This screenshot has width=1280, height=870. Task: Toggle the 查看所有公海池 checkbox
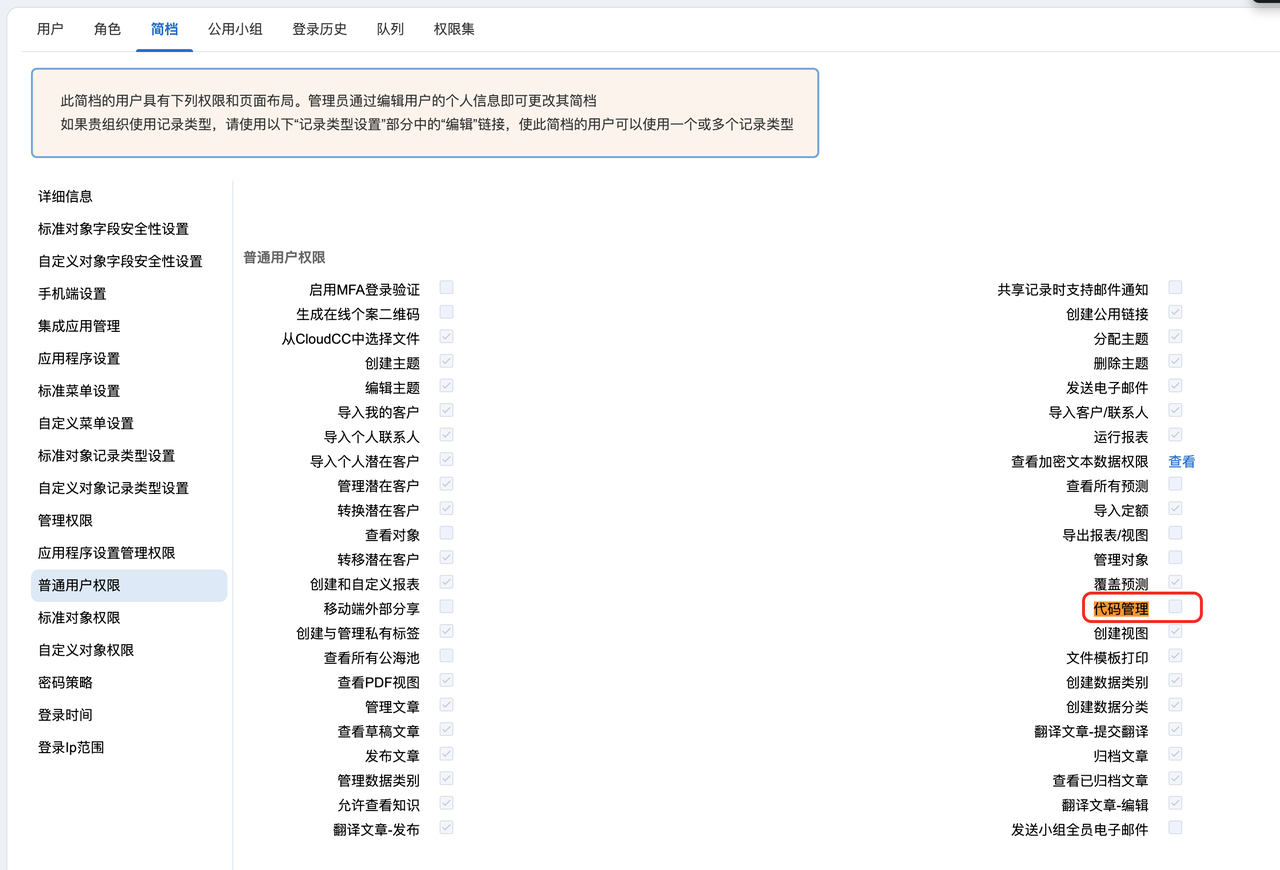(x=446, y=656)
